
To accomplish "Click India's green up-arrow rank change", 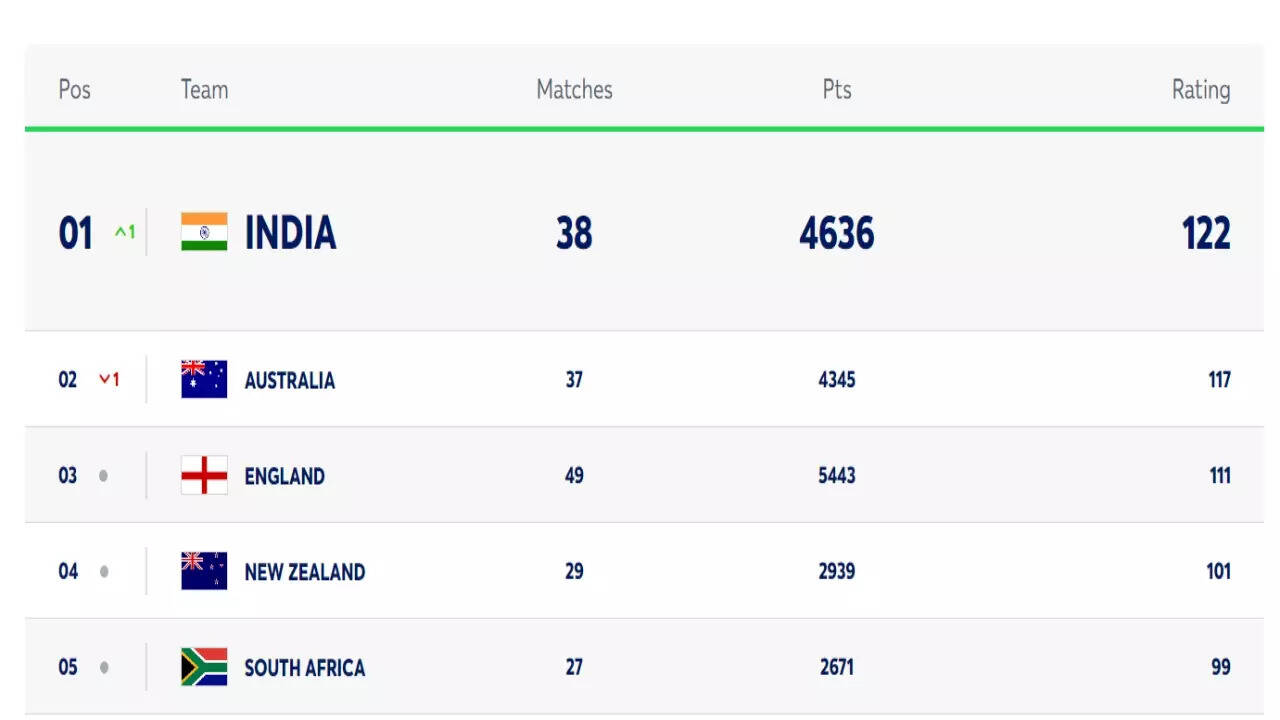I will (x=124, y=233).
